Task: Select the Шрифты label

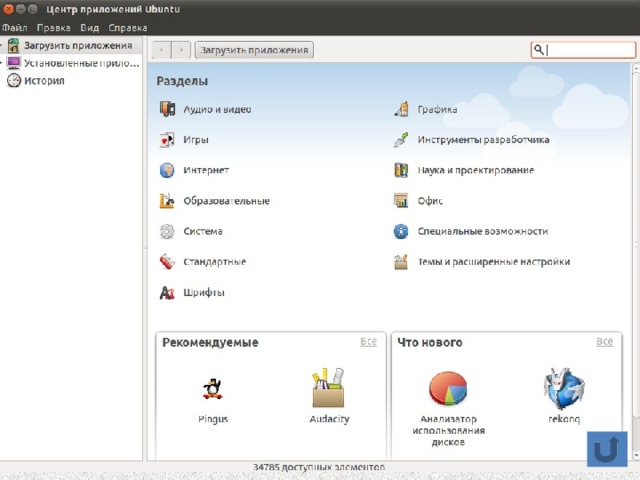Action: pyautogui.click(x=204, y=293)
